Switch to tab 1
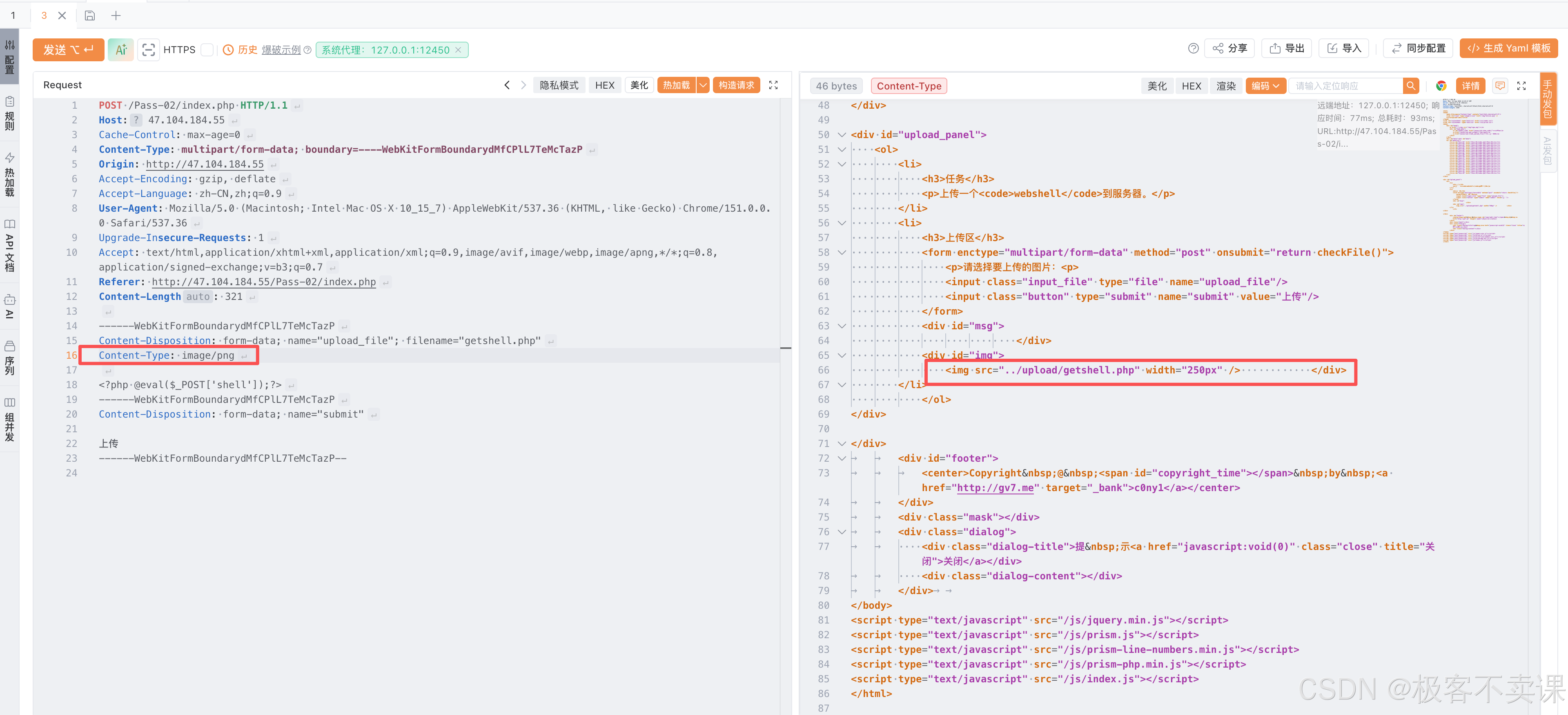Image resolution: width=1568 pixels, height=715 pixels. click(x=13, y=16)
